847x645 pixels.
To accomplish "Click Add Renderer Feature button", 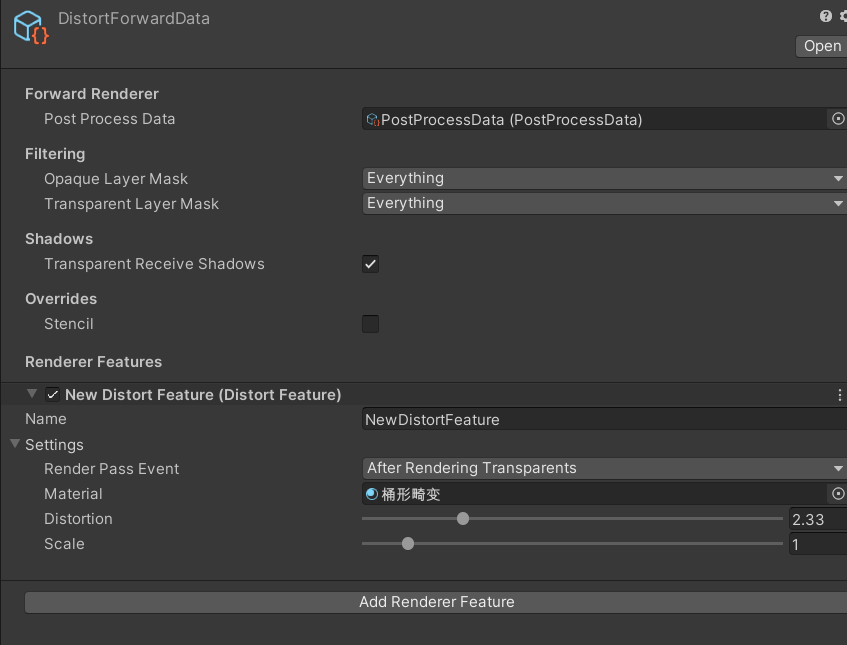I will pyautogui.click(x=436, y=602).
